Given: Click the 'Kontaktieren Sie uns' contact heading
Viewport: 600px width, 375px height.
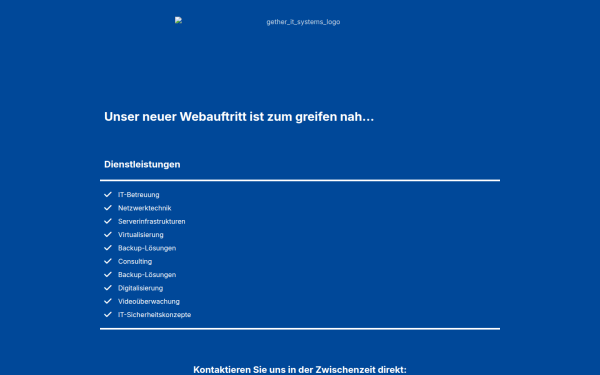Looking at the screenshot, I should coord(300,370).
